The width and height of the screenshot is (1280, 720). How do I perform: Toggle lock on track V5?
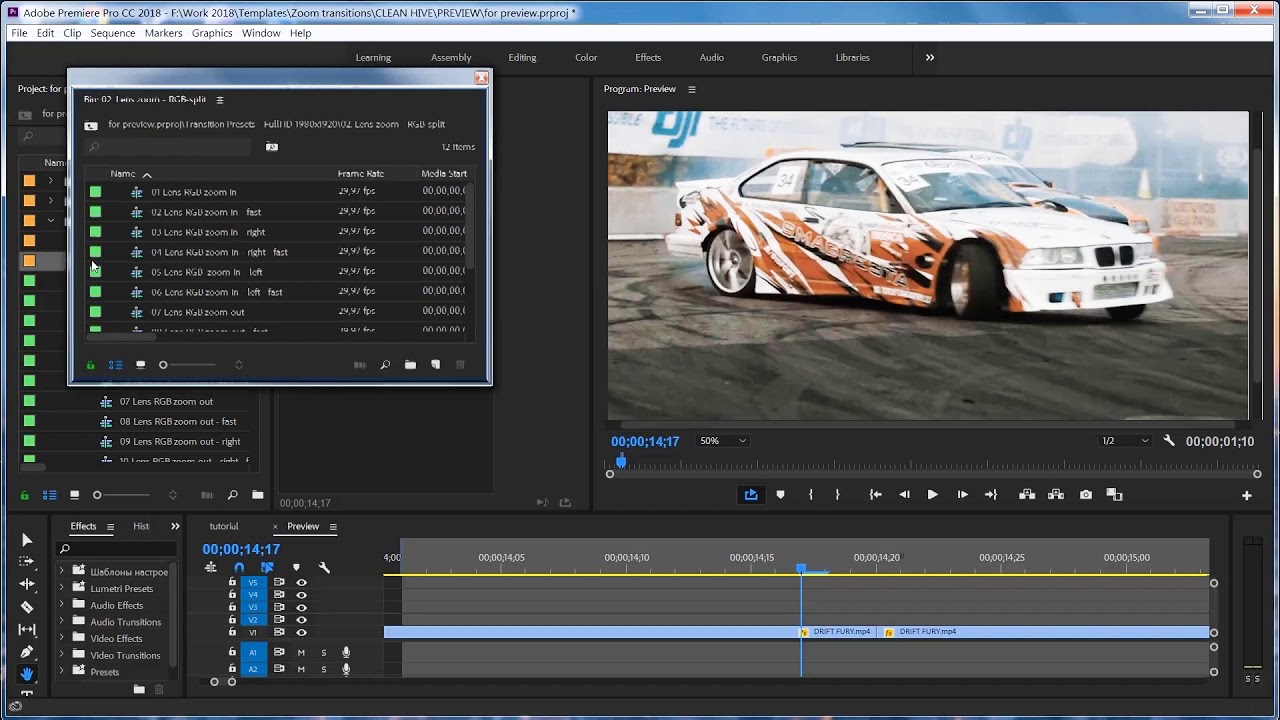click(x=232, y=582)
